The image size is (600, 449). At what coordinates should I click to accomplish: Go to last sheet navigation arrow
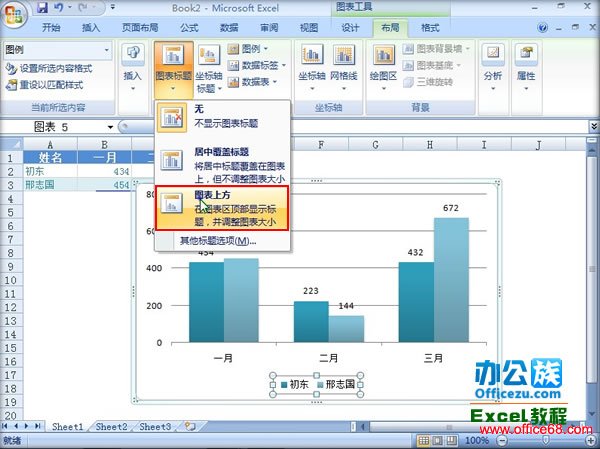point(38,426)
